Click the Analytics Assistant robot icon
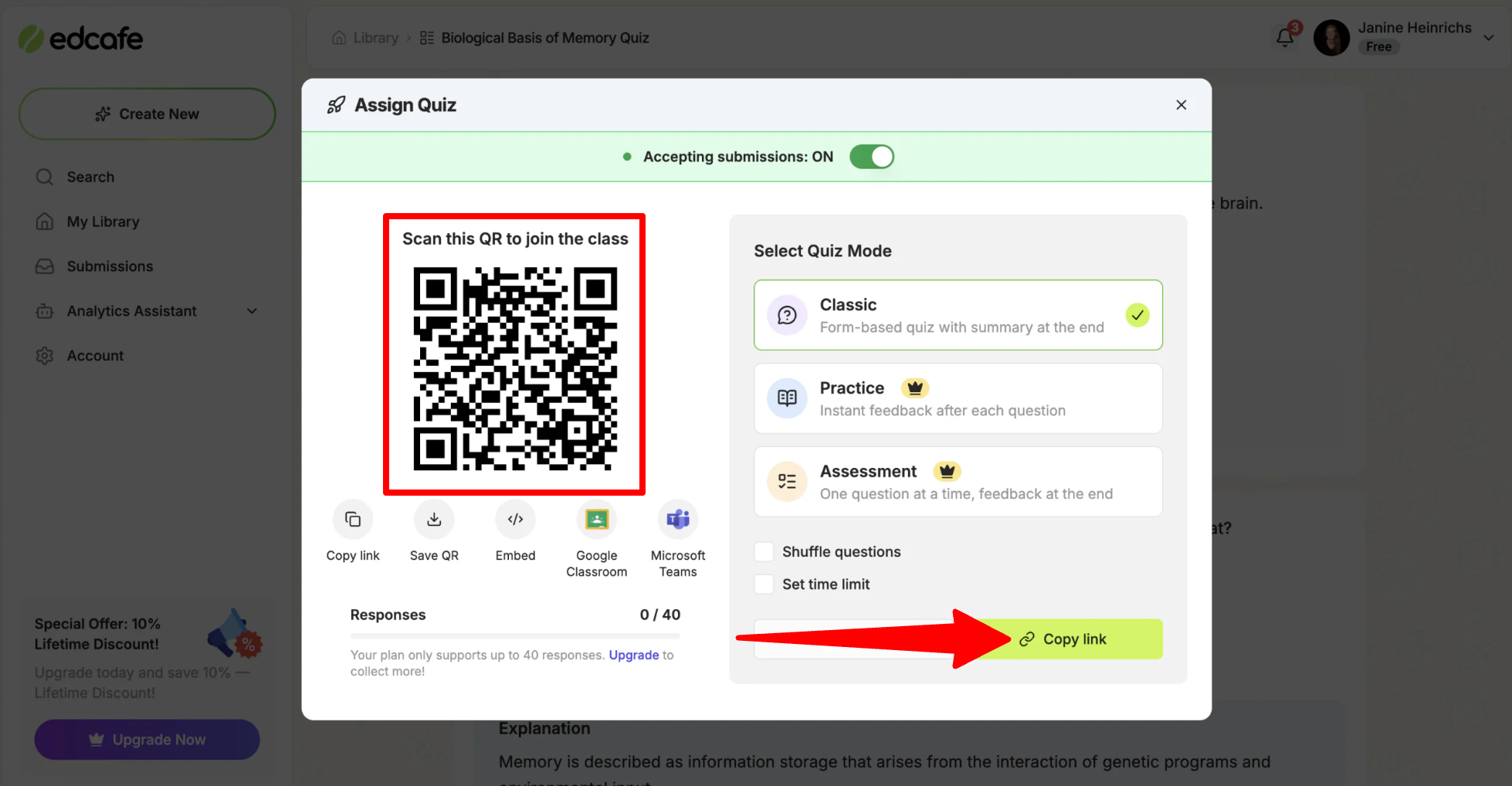The width and height of the screenshot is (1512, 786). click(x=45, y=311)
